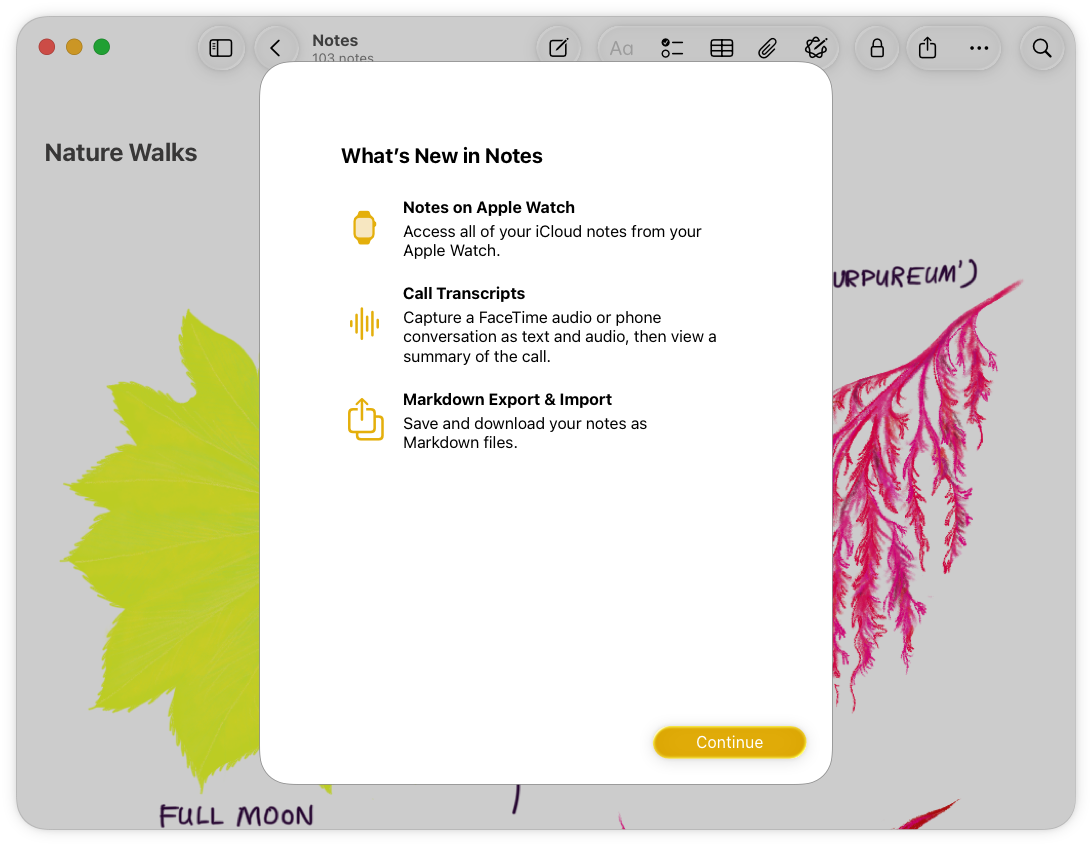Screen dimensions: 1092x846
Task: Open search with the magnifying glass icon
Action: 1041,47
